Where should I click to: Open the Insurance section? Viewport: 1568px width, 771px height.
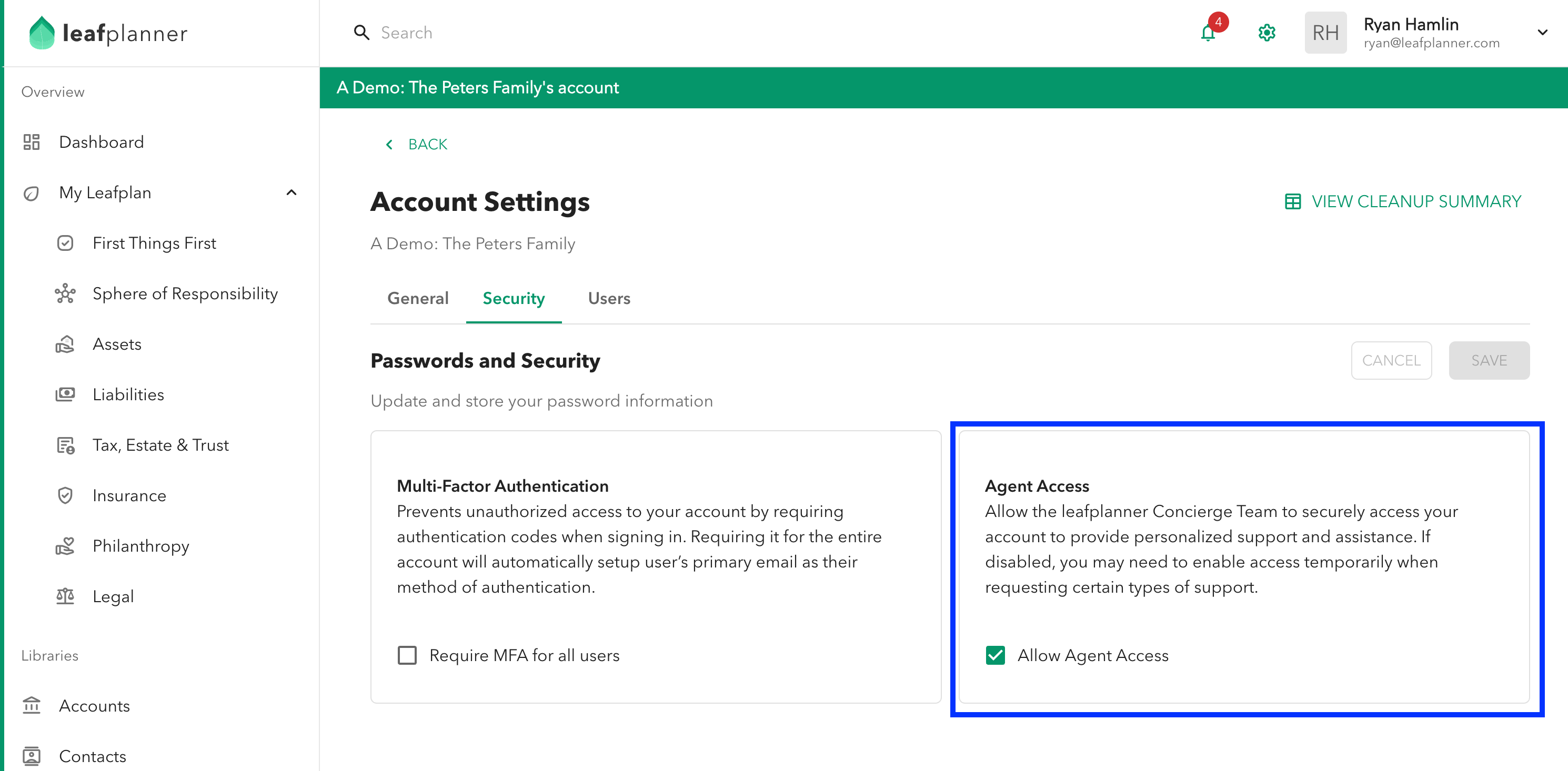coord(129,496)
